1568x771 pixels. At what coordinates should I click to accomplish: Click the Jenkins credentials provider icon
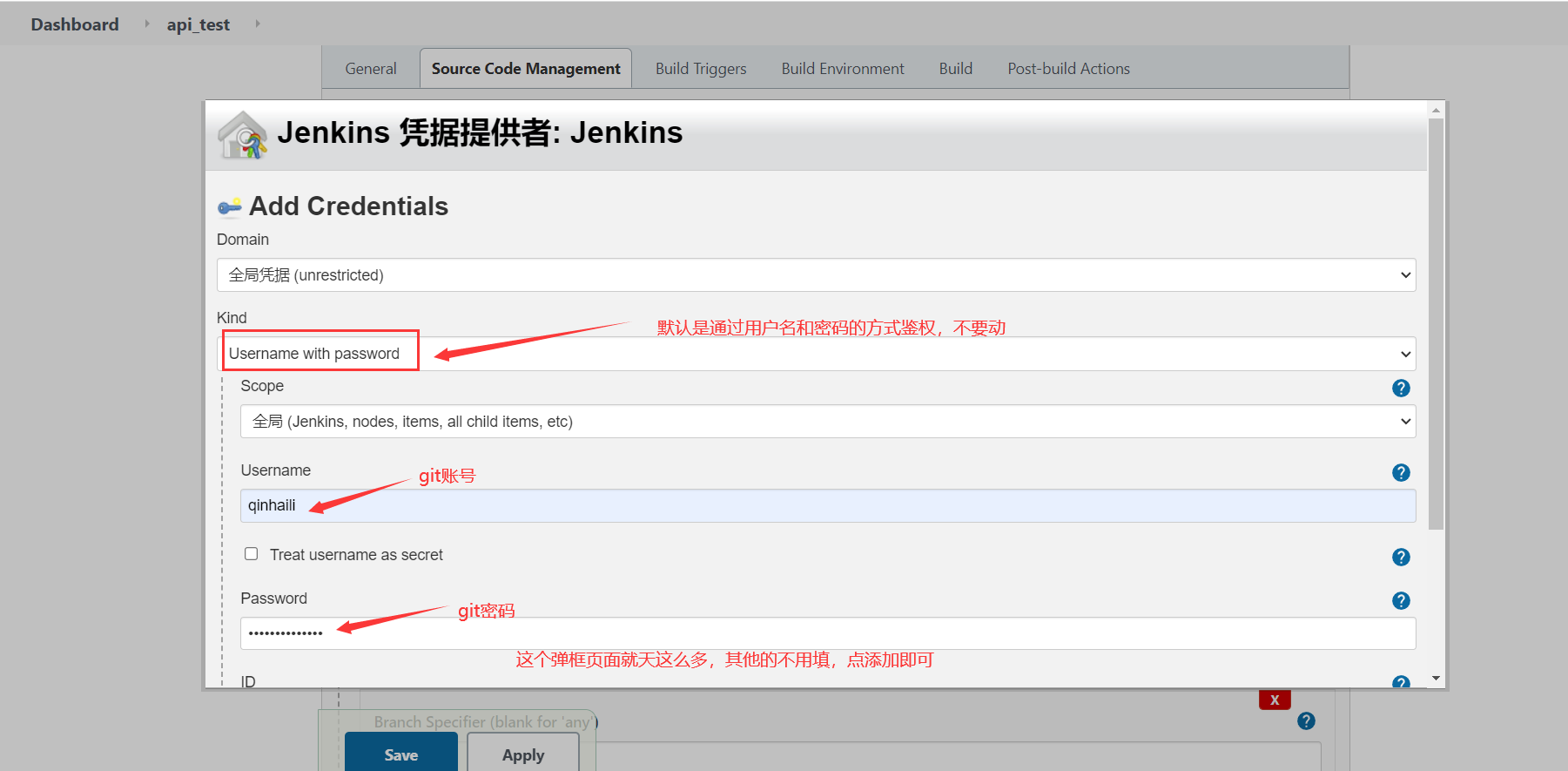[x=242, y=135]
